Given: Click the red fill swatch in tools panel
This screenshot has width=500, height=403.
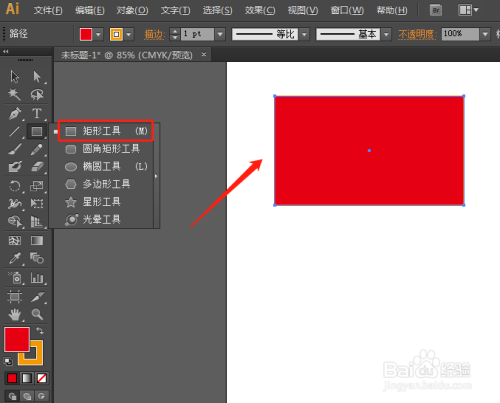Looking at the screenshot, I should point(17,339).
